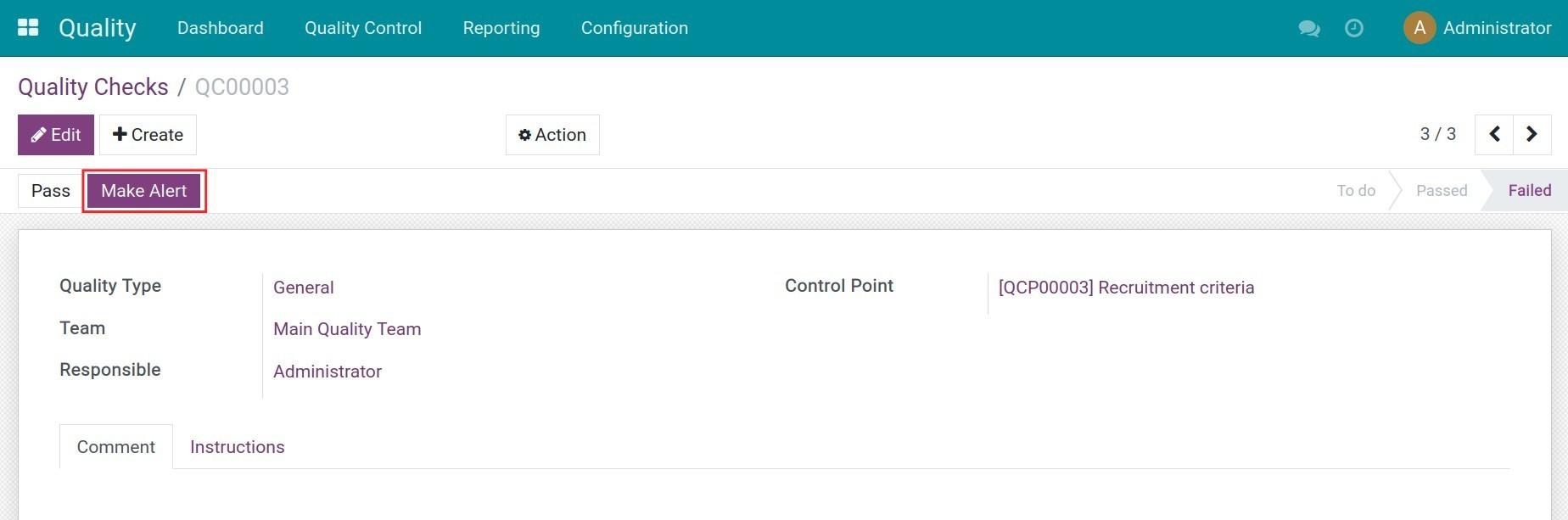Go to previous record arrow

point(1494,135)
